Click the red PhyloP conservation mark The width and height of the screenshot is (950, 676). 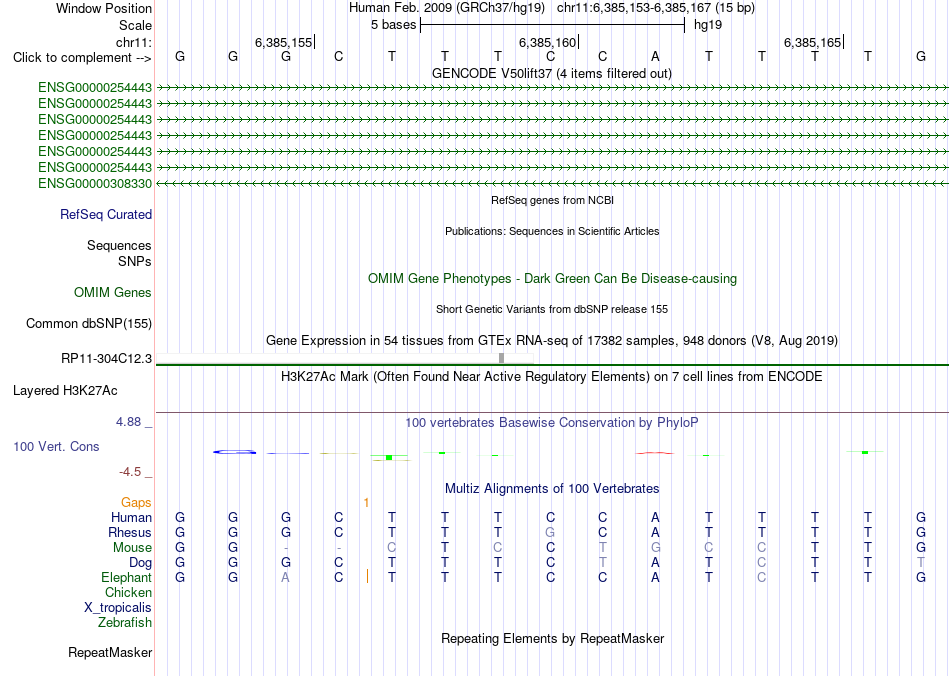[654, 452]
